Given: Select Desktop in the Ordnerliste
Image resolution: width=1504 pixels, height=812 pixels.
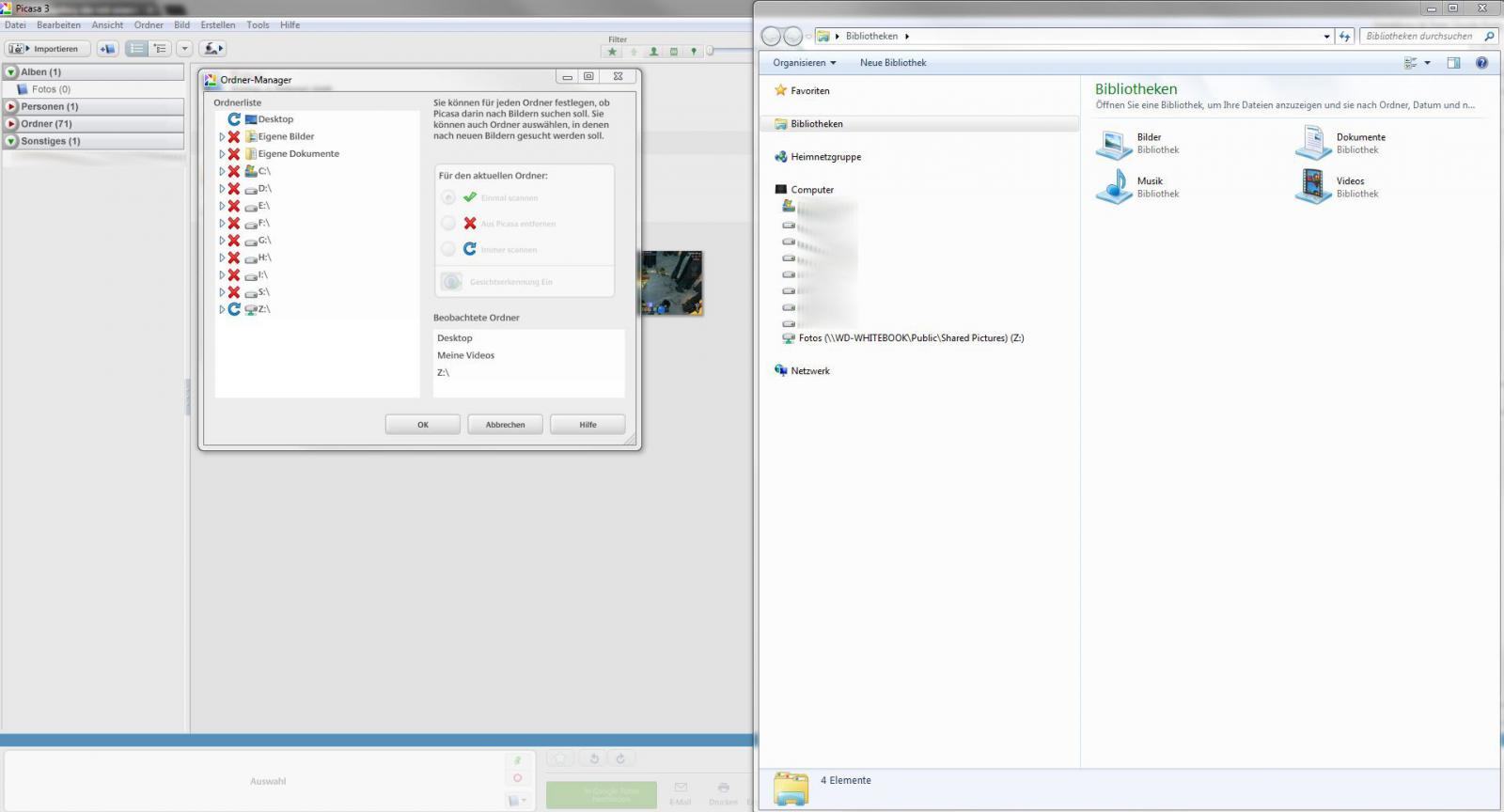Looking at the screenshot, I should click(x=275, y=119).
